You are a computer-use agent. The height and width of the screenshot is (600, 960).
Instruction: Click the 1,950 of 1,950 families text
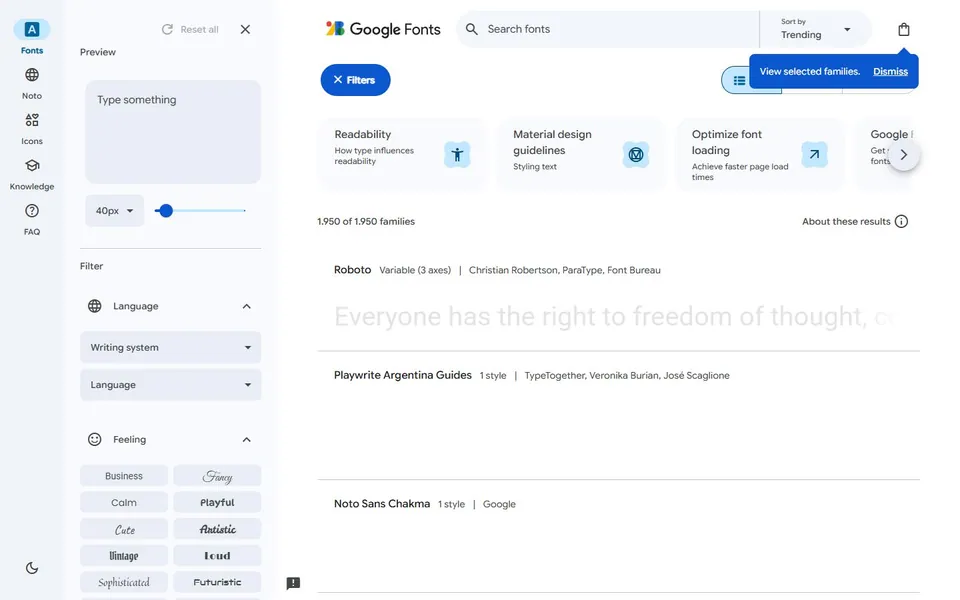(366, 222)
